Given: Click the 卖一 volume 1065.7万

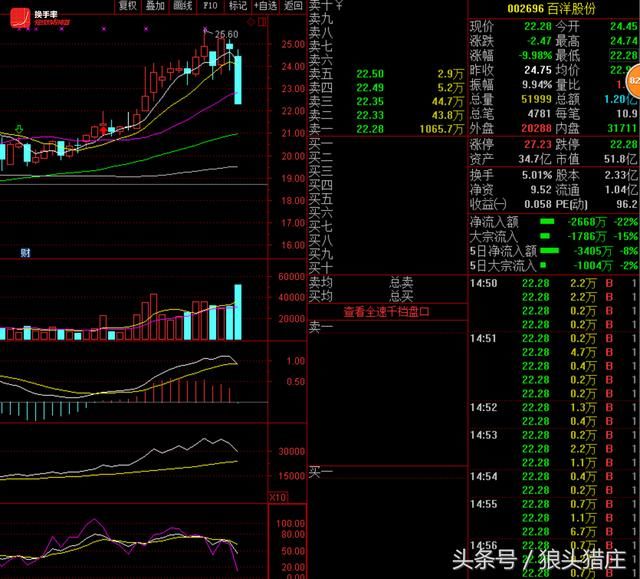Looking at the screenshot, I should click(442, 129).
